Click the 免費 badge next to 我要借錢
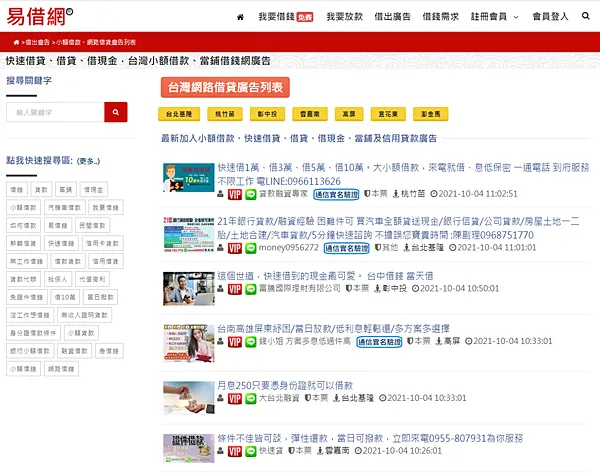600x473 pixels. pos(305,17)
